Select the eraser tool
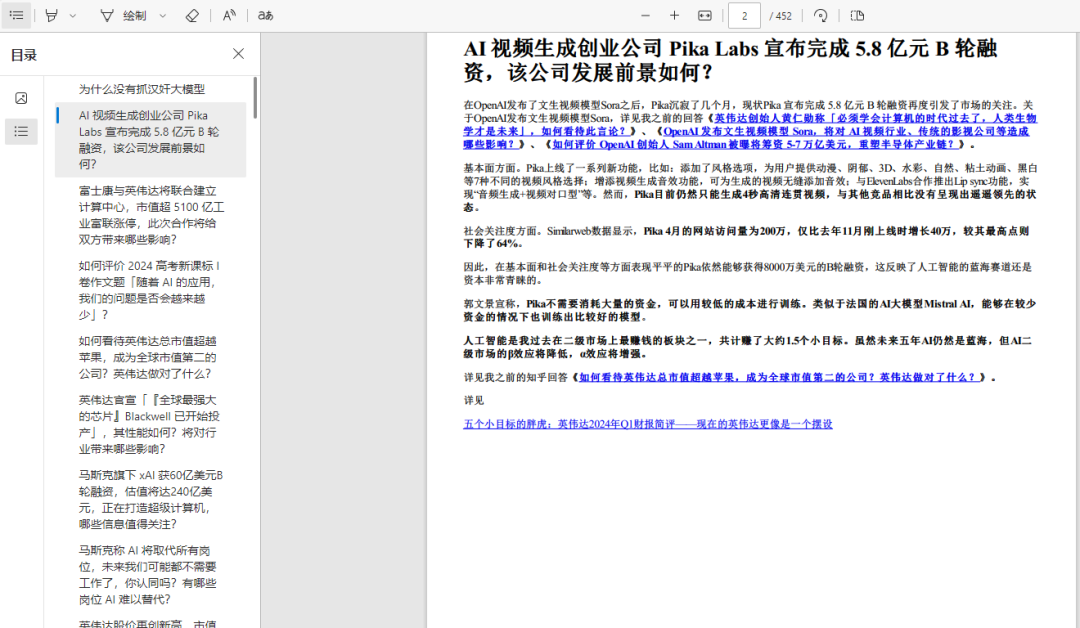 [192, 15]
